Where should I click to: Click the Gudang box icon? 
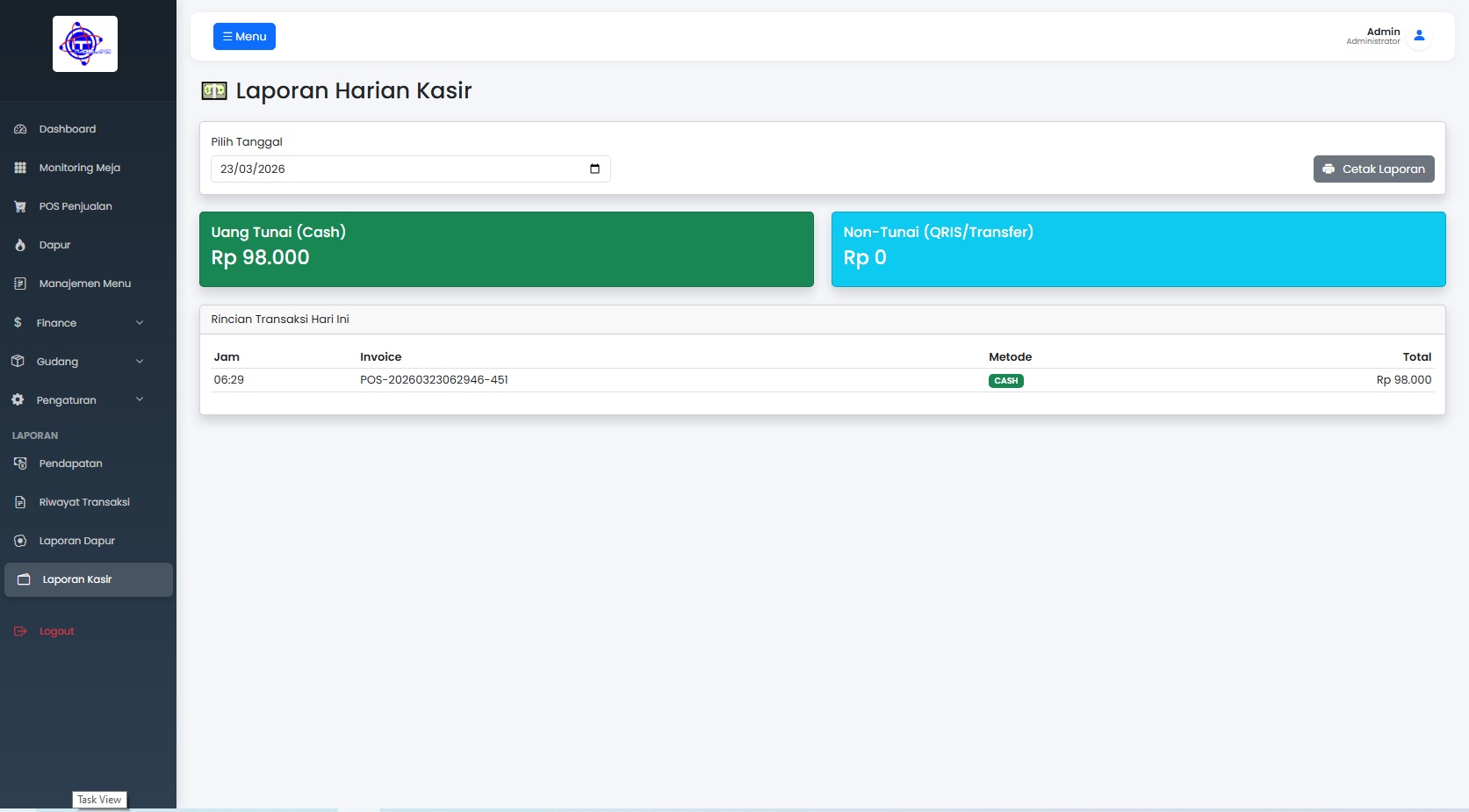[x=18, y=361]
